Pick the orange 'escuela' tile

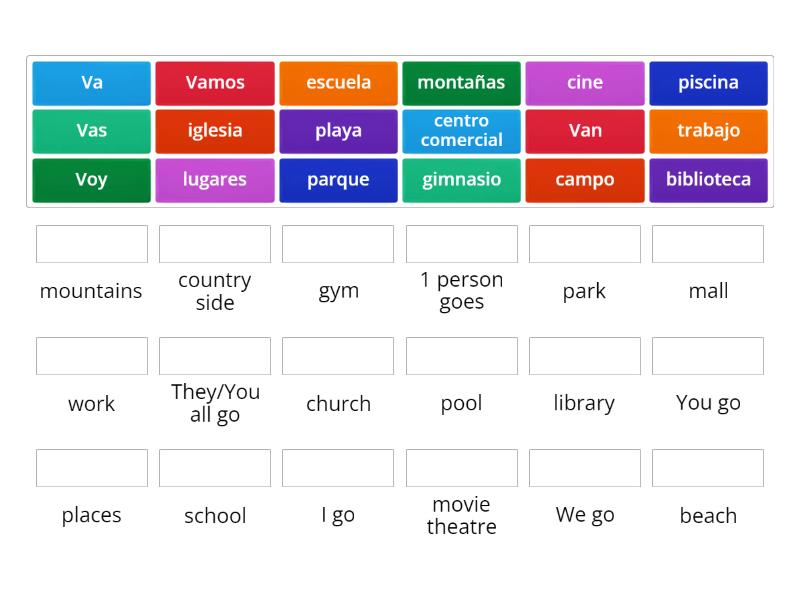338,83
